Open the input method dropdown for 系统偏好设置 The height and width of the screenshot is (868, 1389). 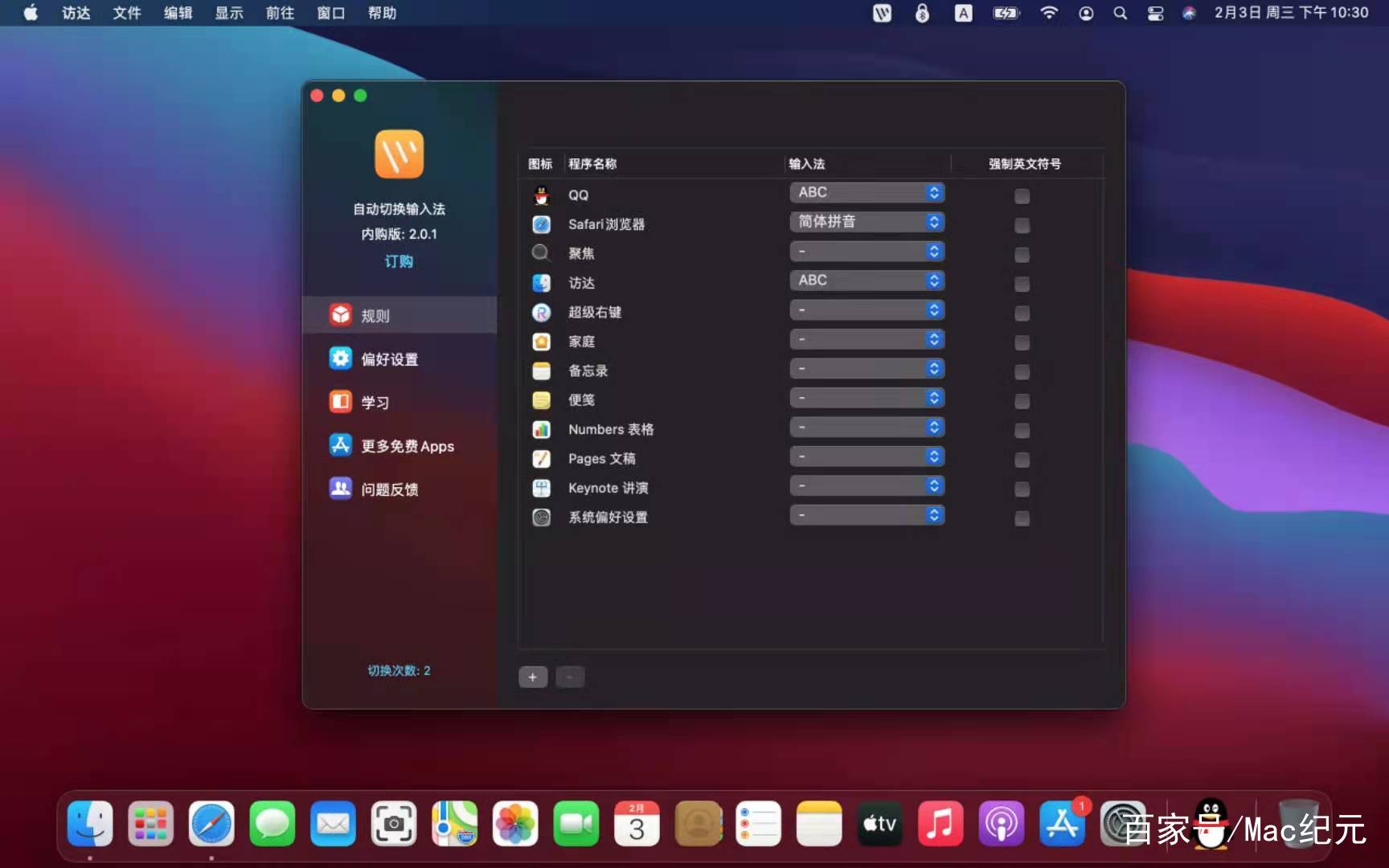coord(867,515)
